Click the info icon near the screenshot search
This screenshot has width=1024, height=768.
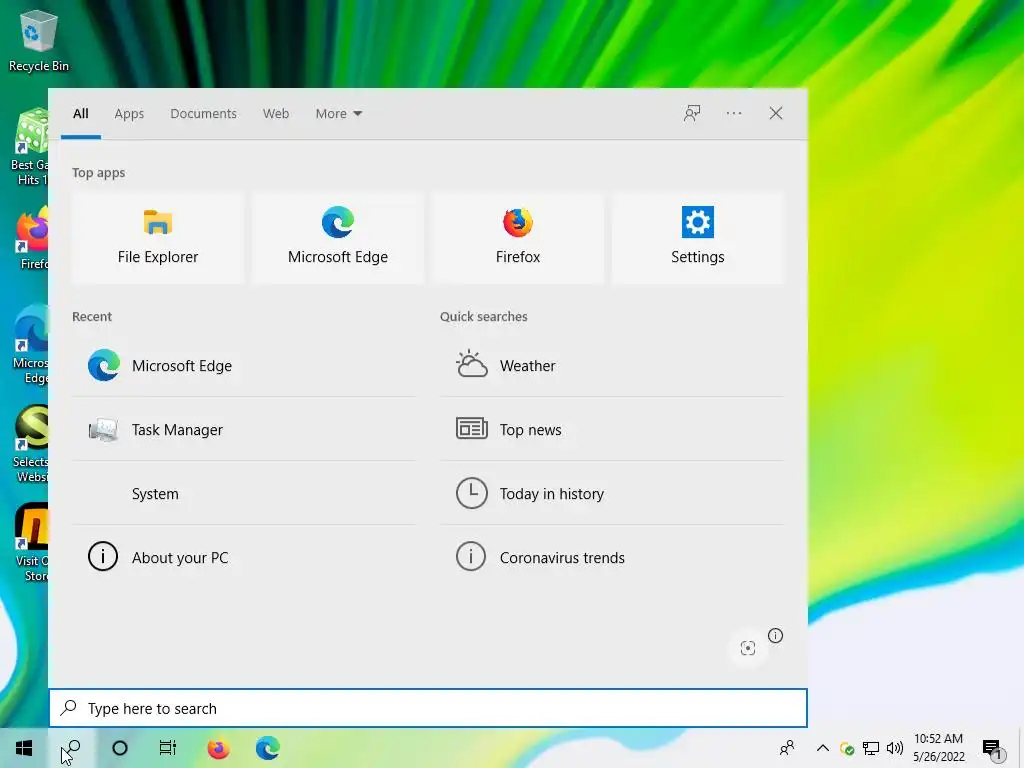pyautogui.click(x=775, y=635)
